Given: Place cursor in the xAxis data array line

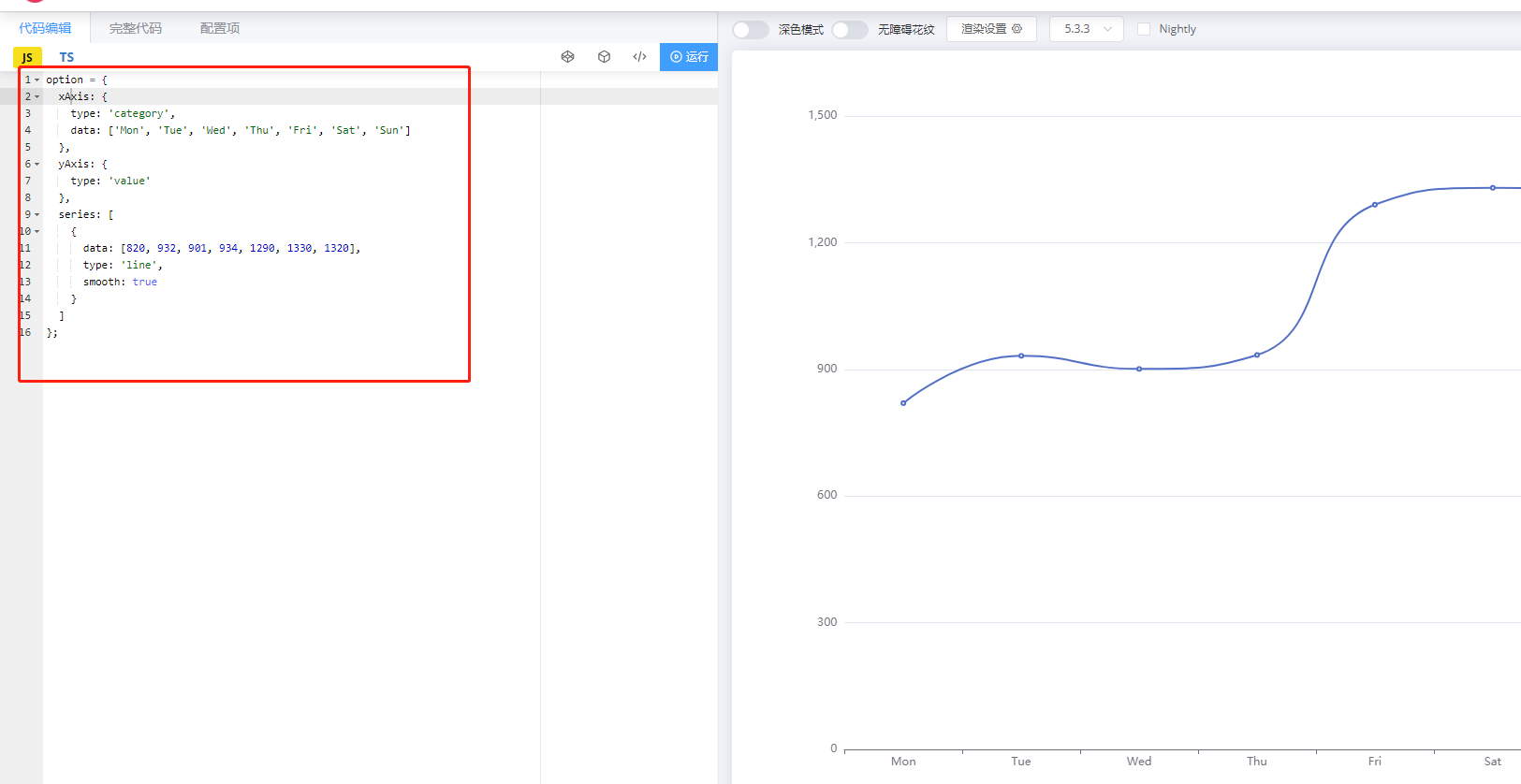Looking at the screenshot, I should (241, 131).
